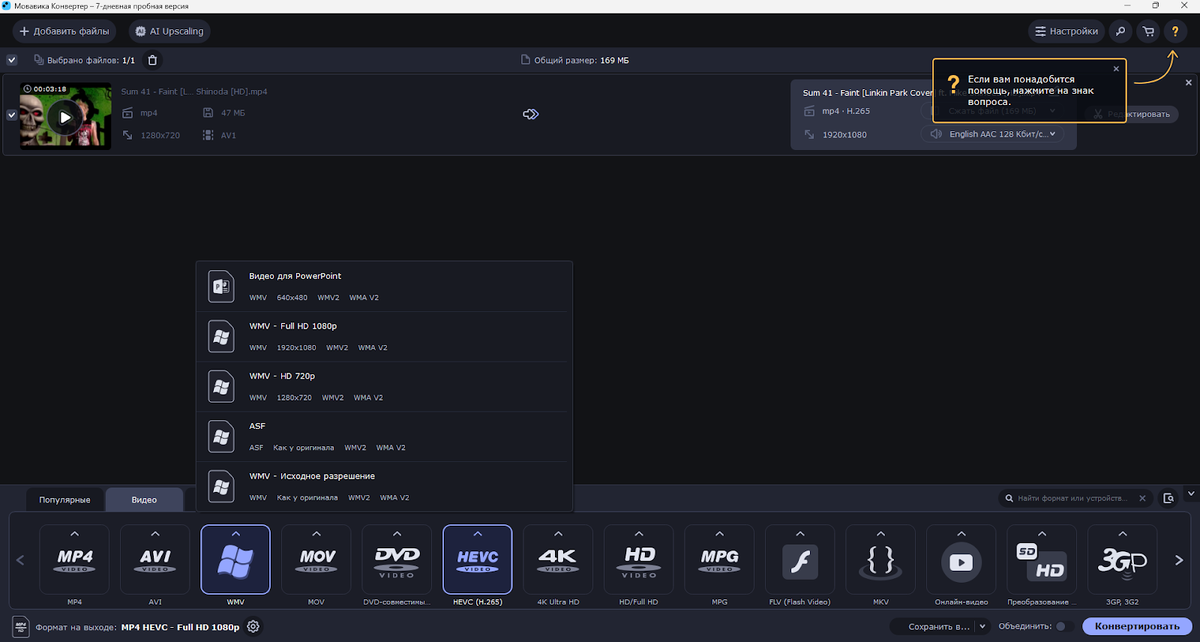Select the MKV format icon

coord(880,560)
